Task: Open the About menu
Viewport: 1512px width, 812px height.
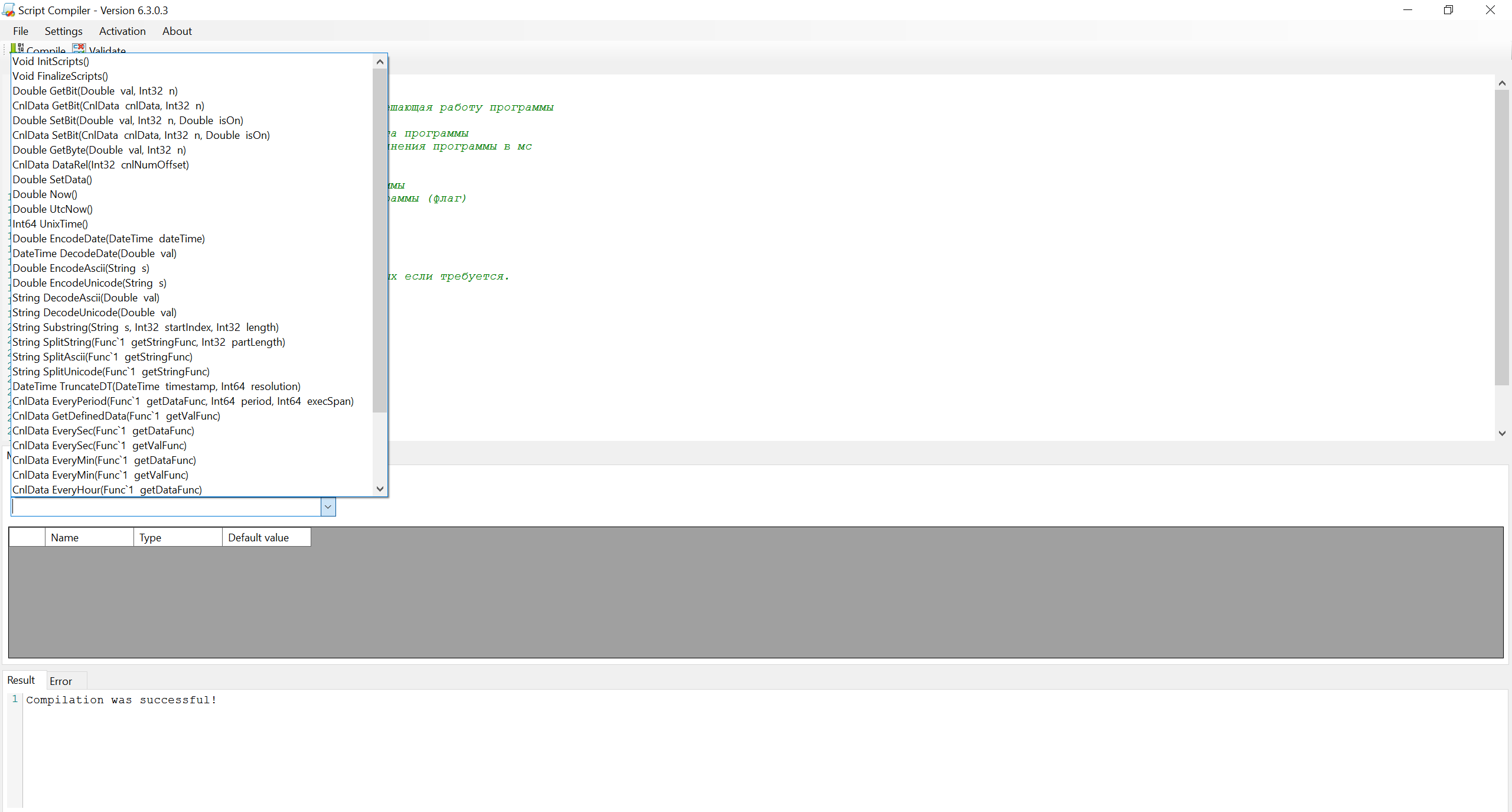Action: (177, 31)
